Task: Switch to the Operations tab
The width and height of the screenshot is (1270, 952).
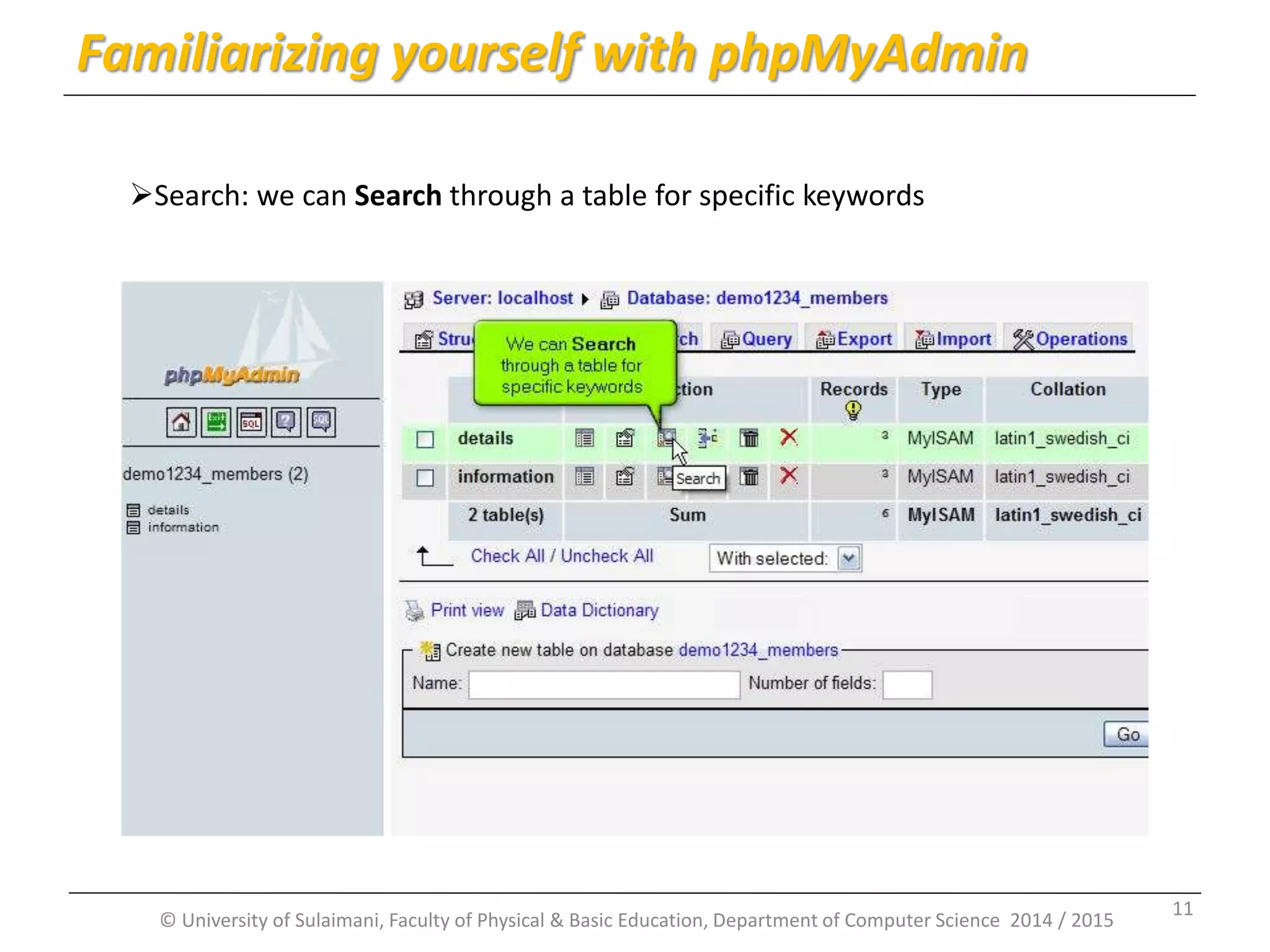Action: (x=1070, y=339)
